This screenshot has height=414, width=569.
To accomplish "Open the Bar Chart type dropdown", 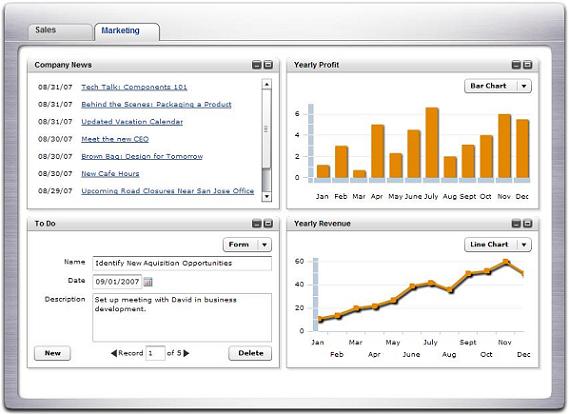I will [524, 86].
